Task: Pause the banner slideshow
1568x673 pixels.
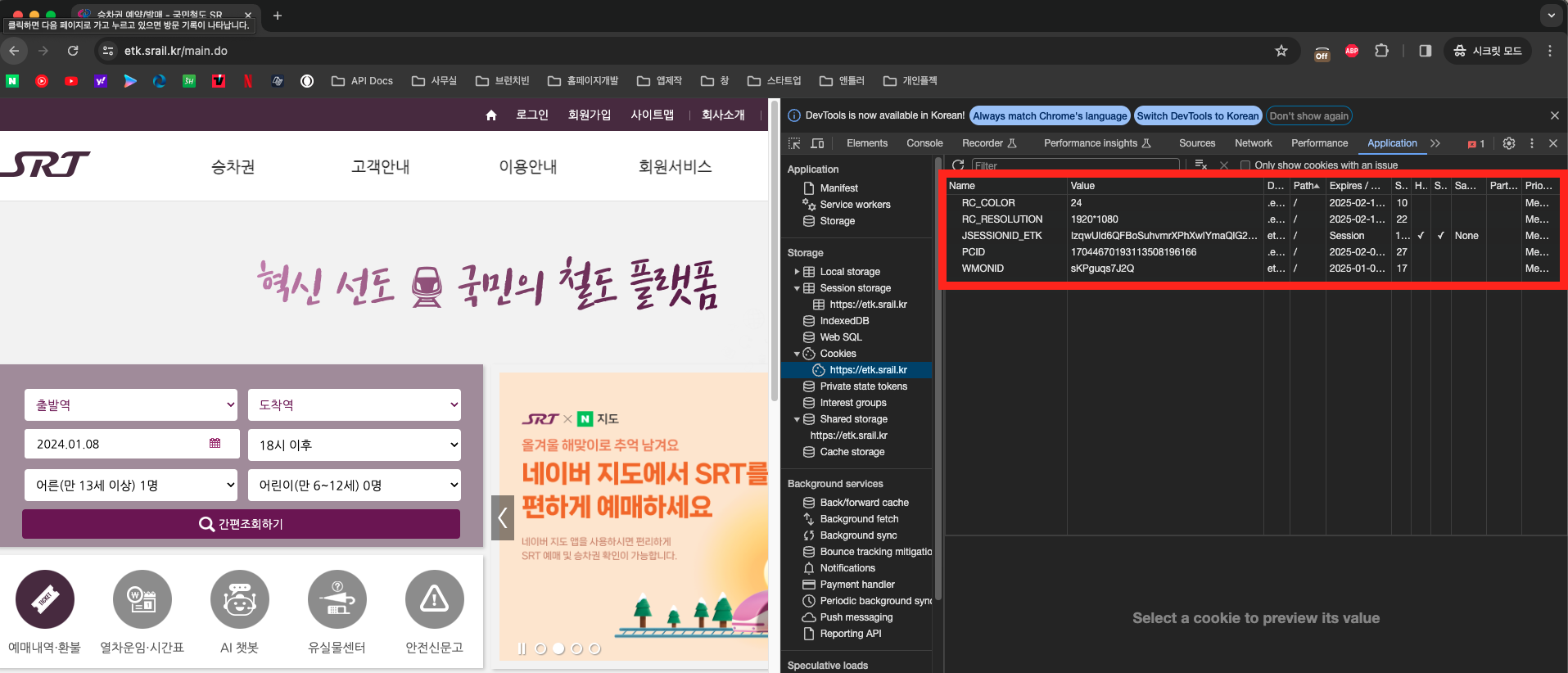Action: point(522,648)
